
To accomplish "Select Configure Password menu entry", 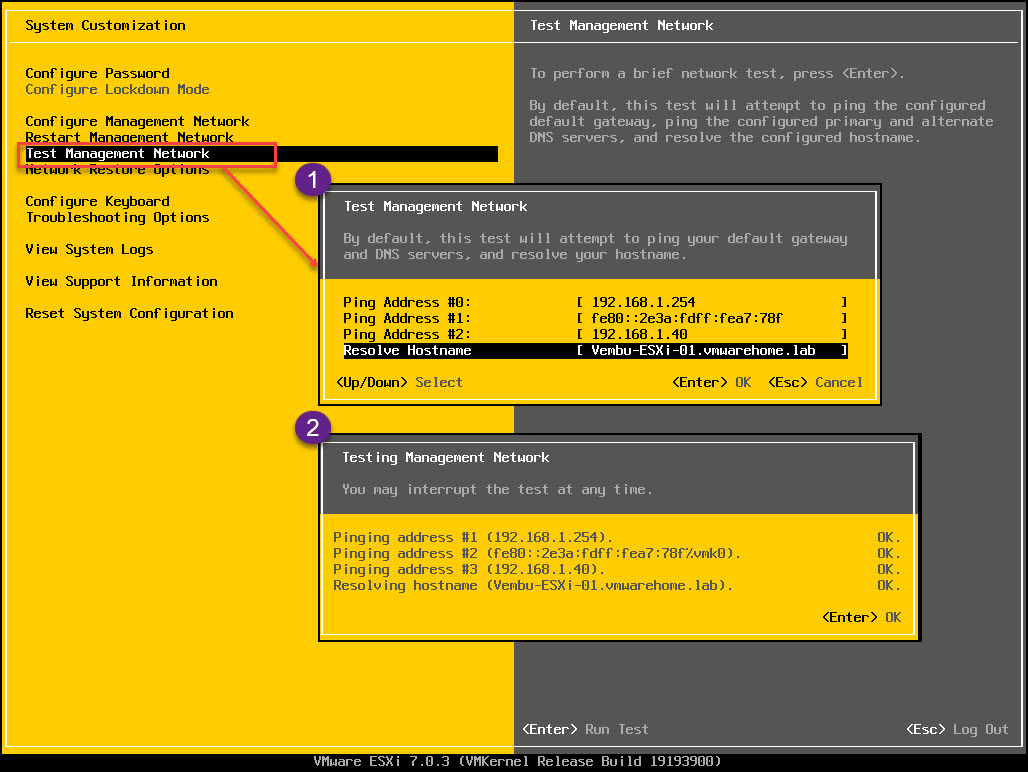I will [x=97, y=73].
